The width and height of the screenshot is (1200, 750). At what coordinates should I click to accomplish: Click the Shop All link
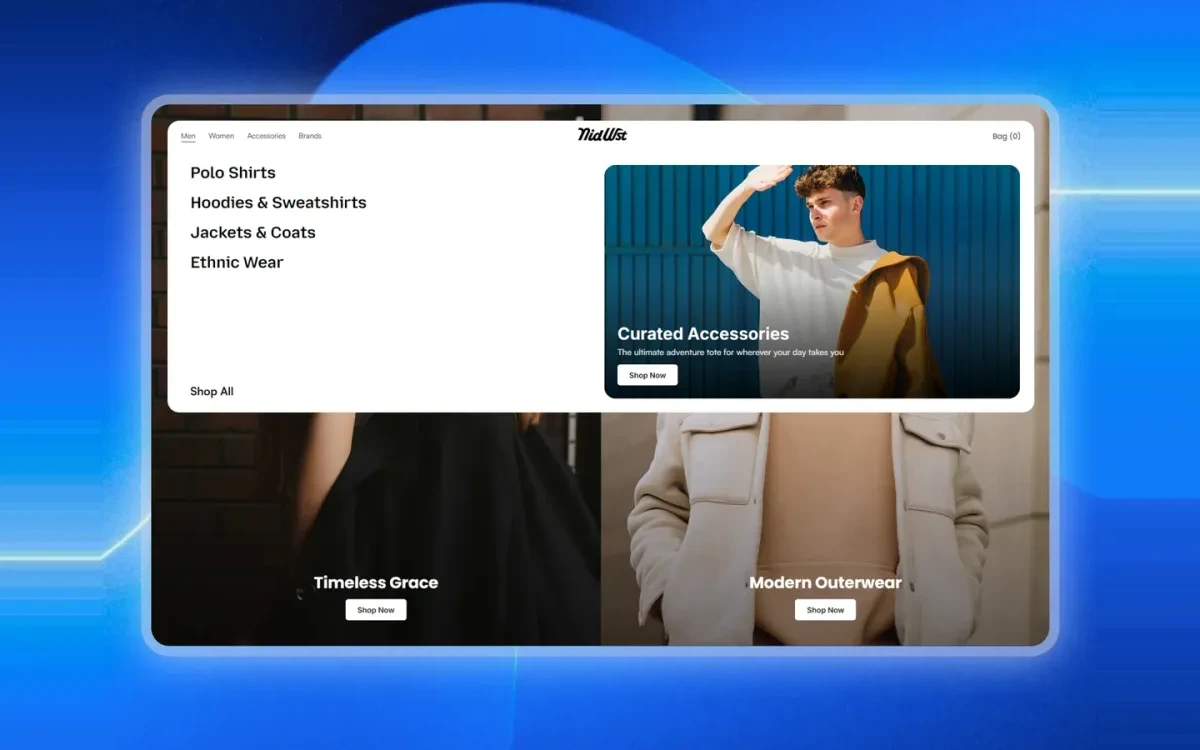212,391
